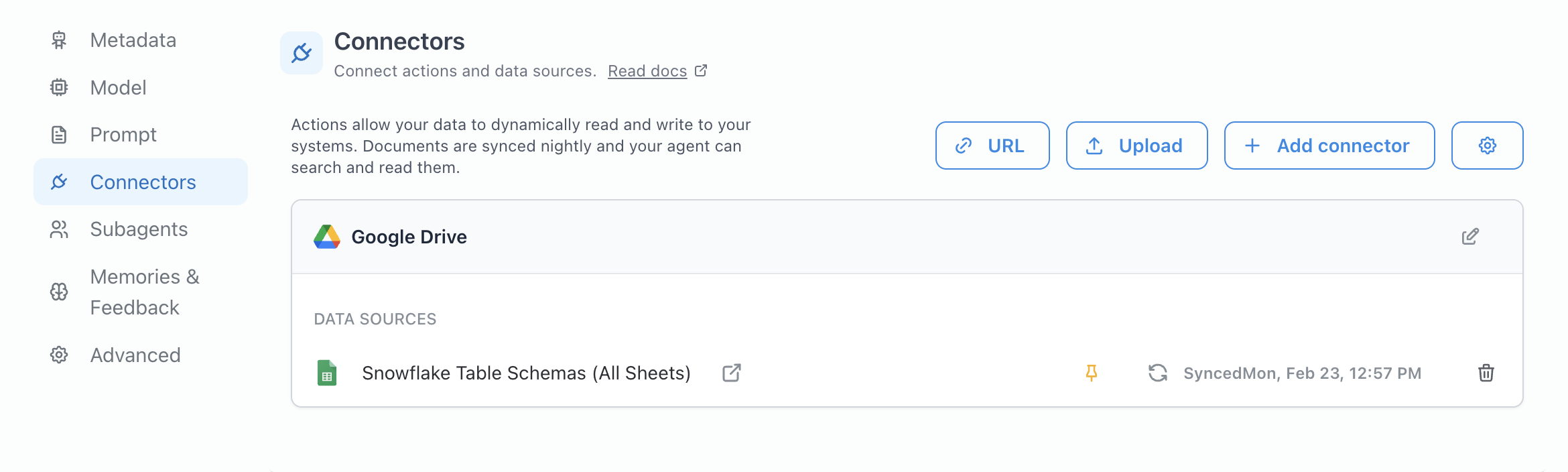Open the Advanced settings section

tap(135, 355)
